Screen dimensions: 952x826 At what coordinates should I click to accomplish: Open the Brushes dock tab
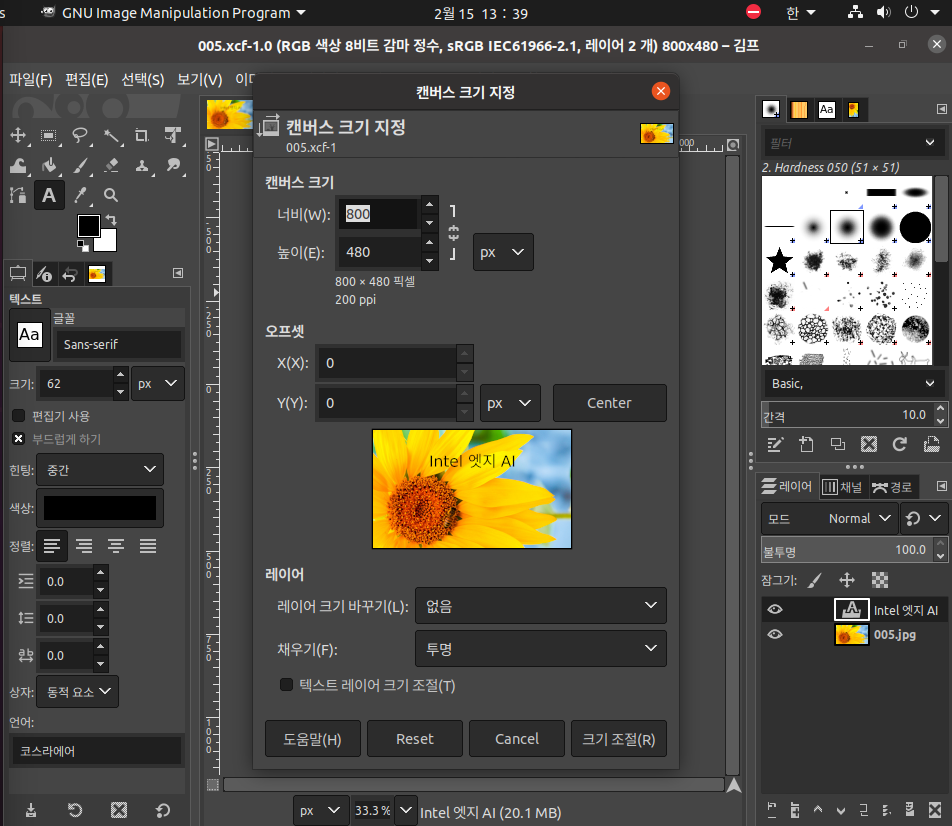click(771, 109)
